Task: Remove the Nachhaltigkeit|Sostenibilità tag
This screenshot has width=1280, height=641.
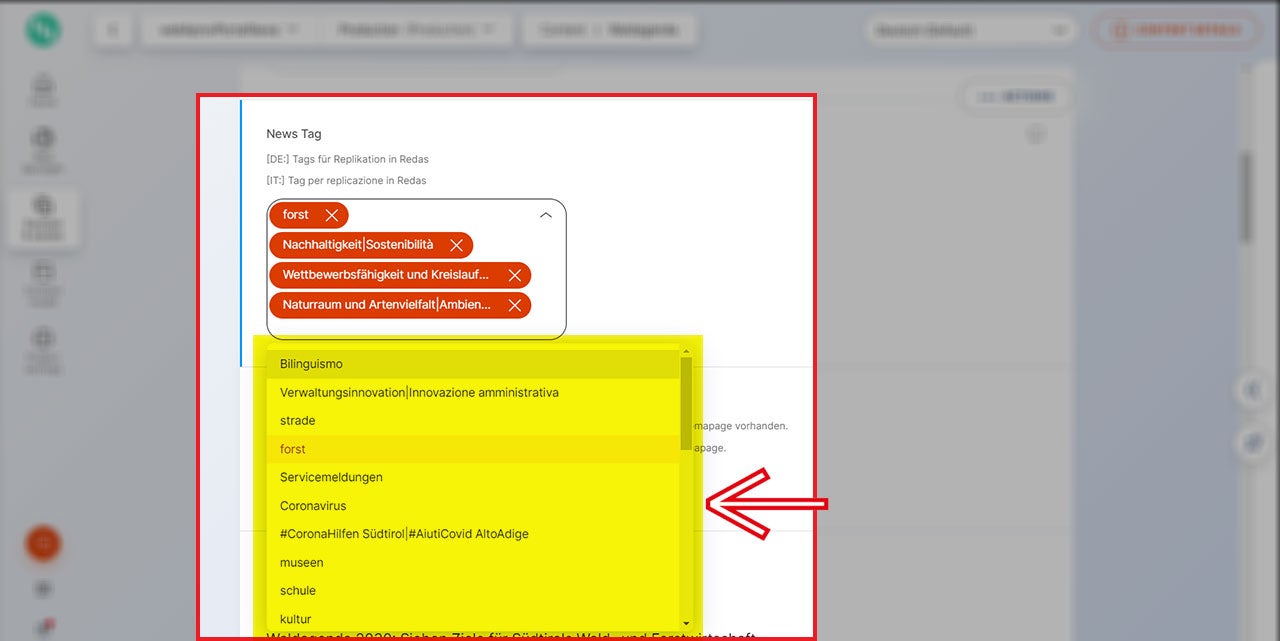Action: click(x=456, y=245)
